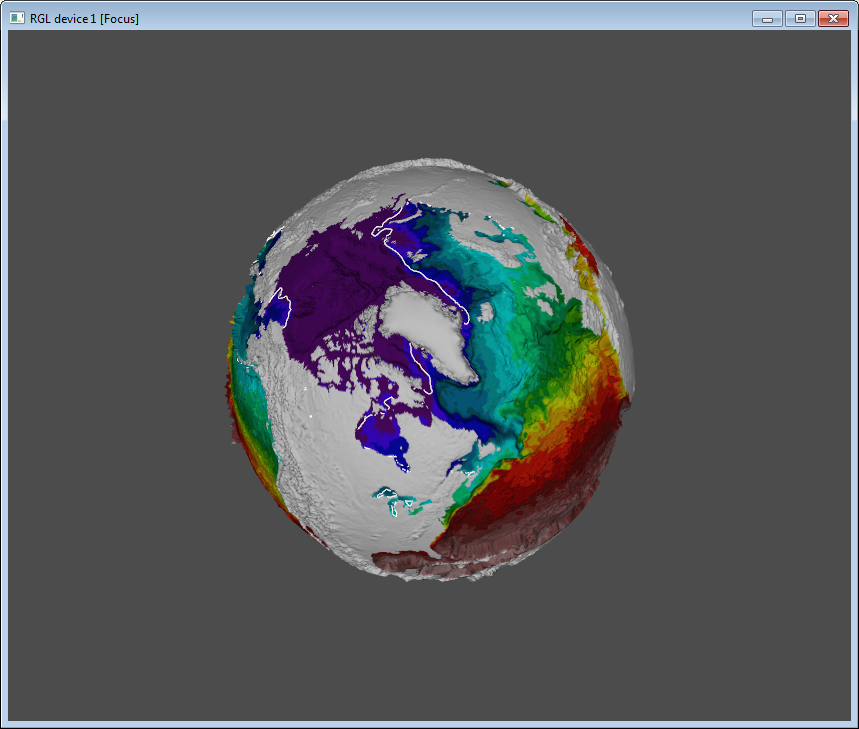
Task: Click the RGL device window icon
Action: pos(17,18)
